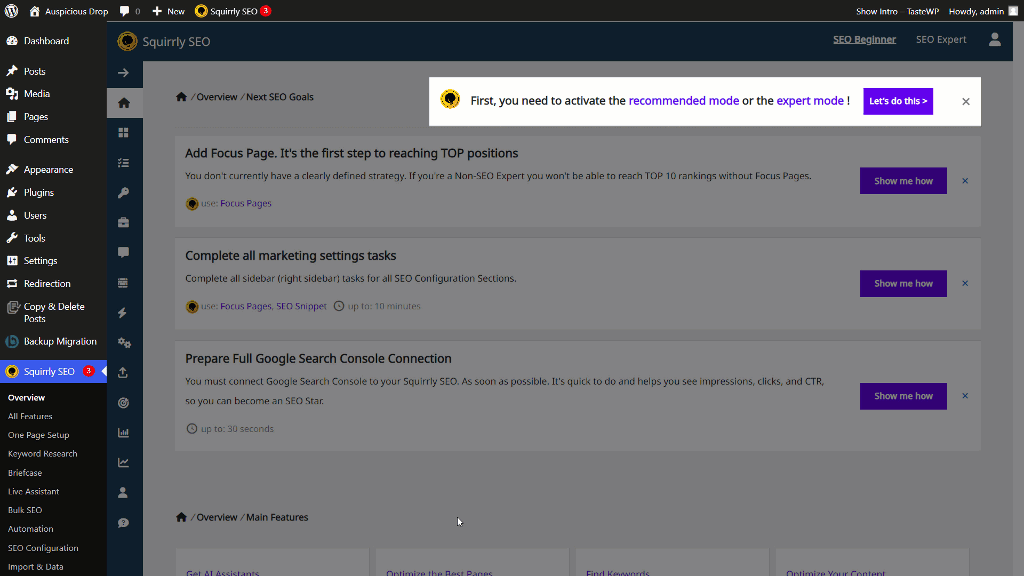Open Focus Pages link under Add Focus Page
This screenshot has height=576, width=1024.
(246, 203)
